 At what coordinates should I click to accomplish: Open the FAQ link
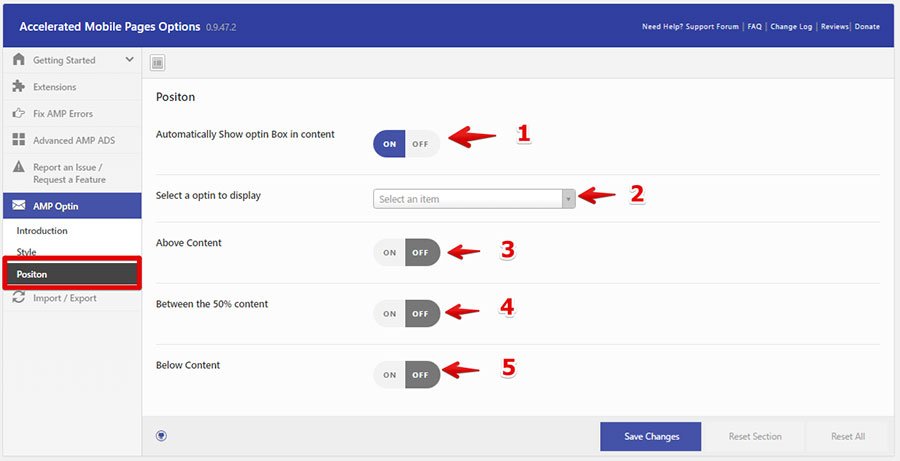[754, 26]
